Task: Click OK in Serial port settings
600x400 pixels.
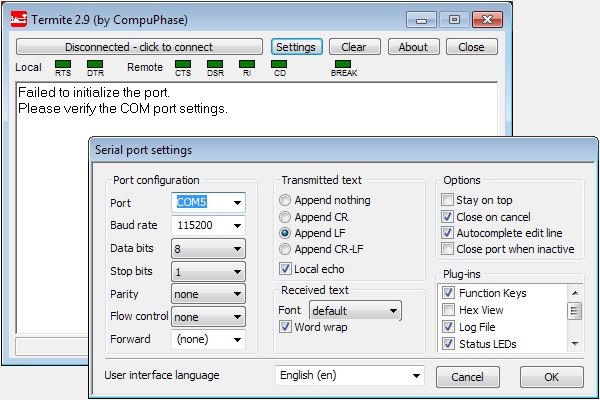Action: (x=552, y=377)
